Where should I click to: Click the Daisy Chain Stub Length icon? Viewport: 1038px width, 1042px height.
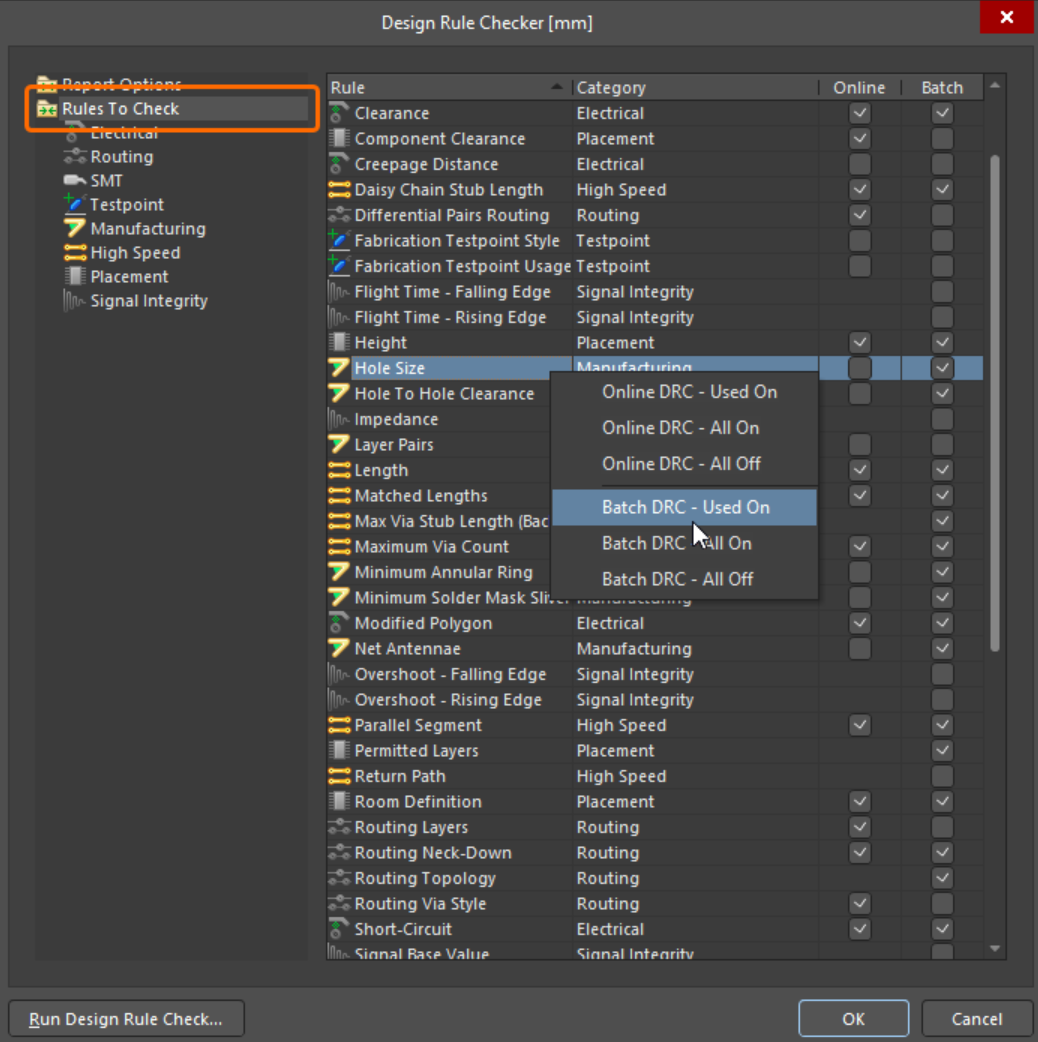coord(339,190)
